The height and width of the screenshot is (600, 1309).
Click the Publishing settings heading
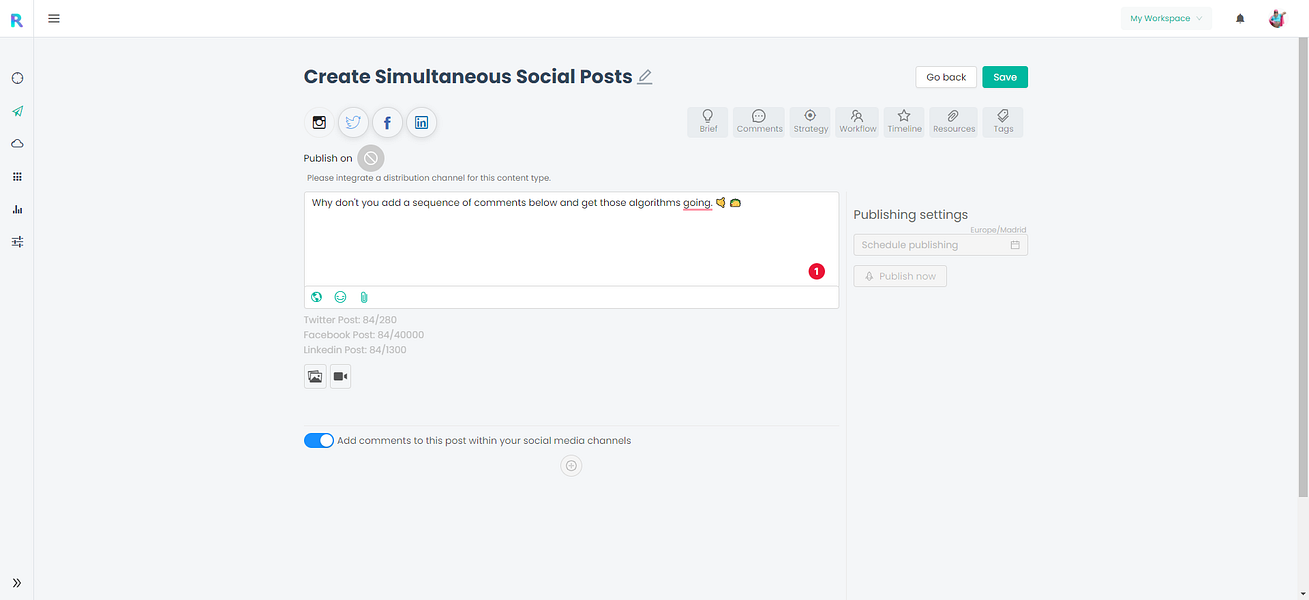point(911,214)
